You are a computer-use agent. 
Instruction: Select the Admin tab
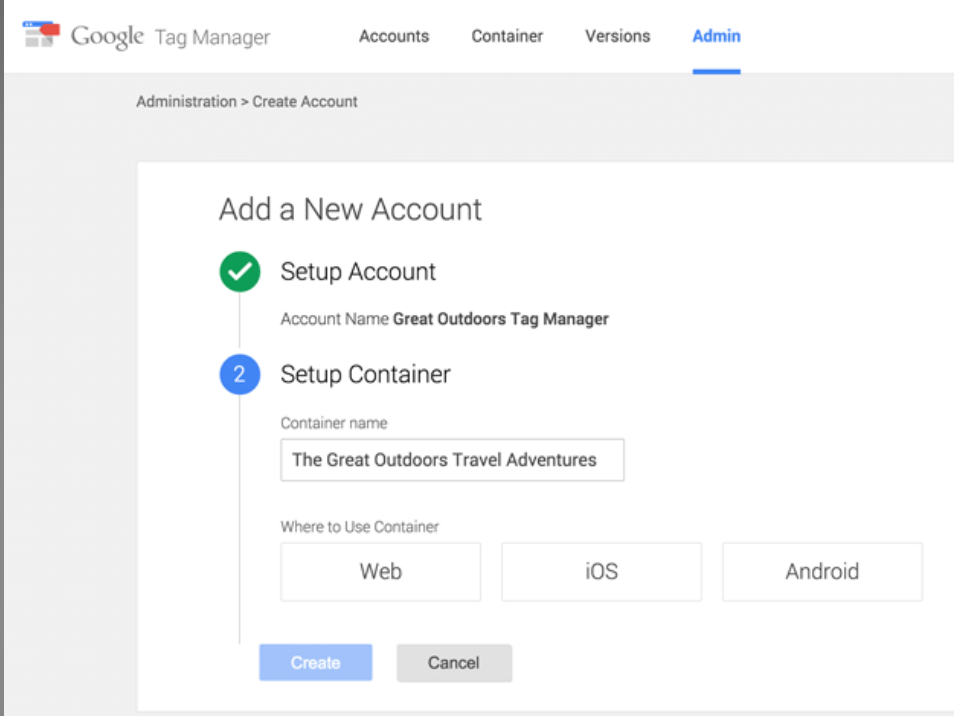coord(716,36)
